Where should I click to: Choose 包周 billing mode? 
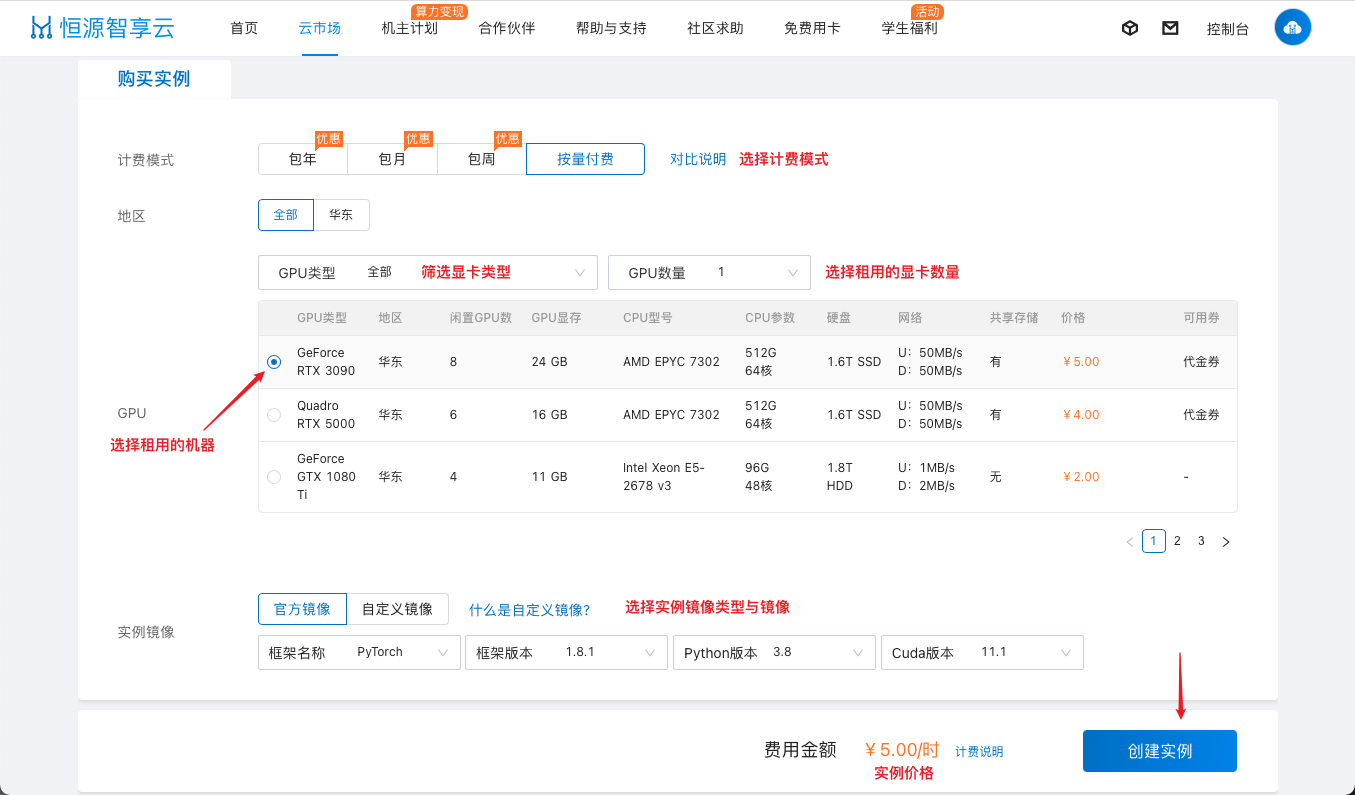(x=482, y=159)
